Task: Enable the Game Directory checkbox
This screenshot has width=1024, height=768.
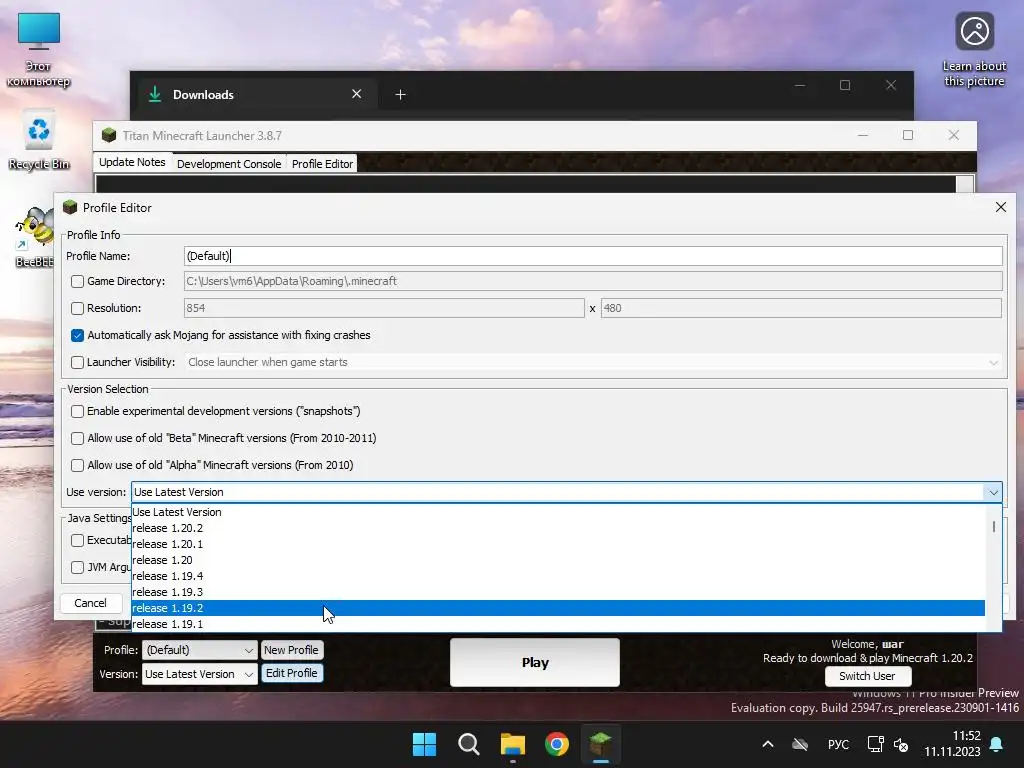Action: [x=77, y=281]
